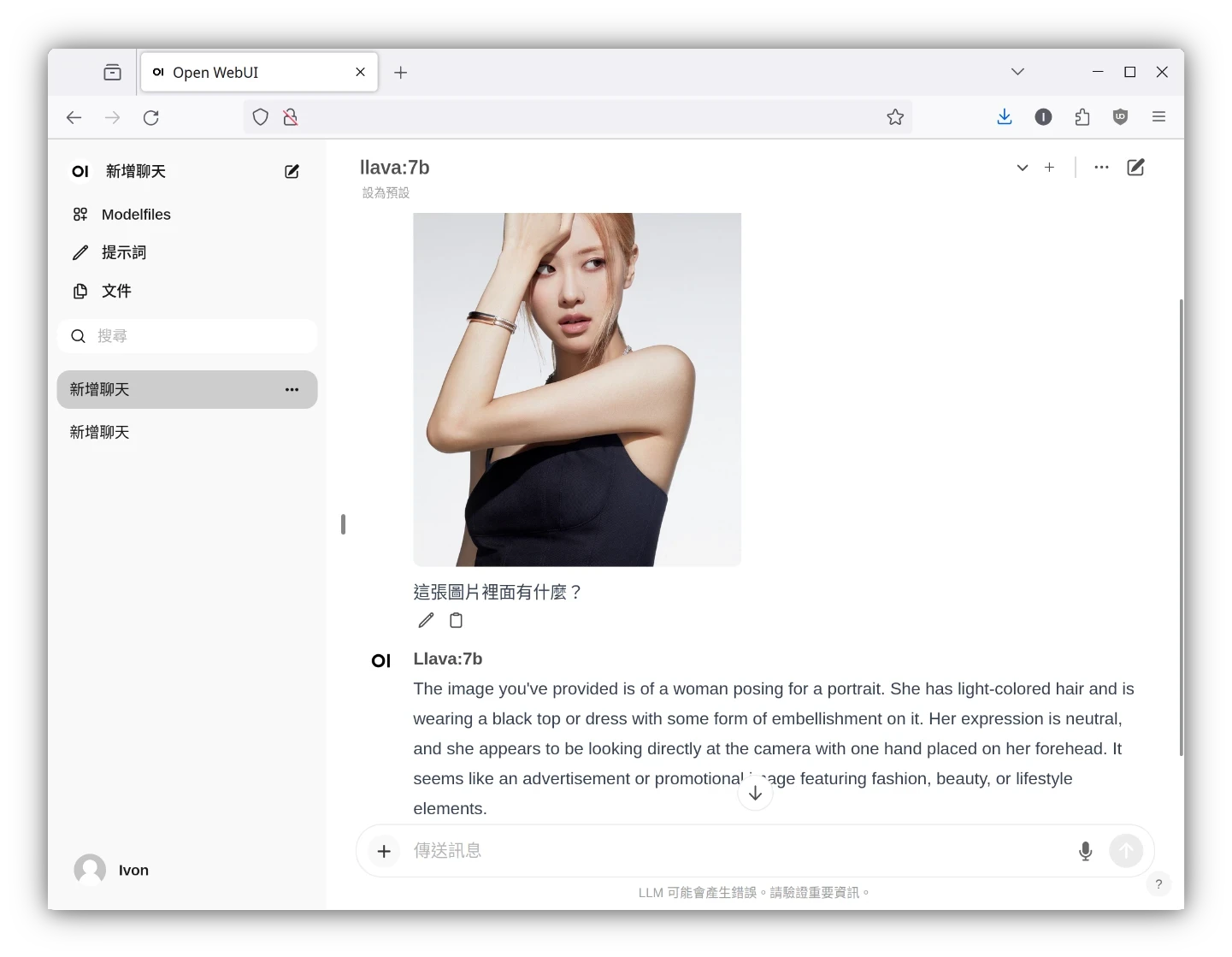This screenshot has height=957, width=1232.
Task: Open the chat options ellipsis in header
Action: (x=1101, y=168)
